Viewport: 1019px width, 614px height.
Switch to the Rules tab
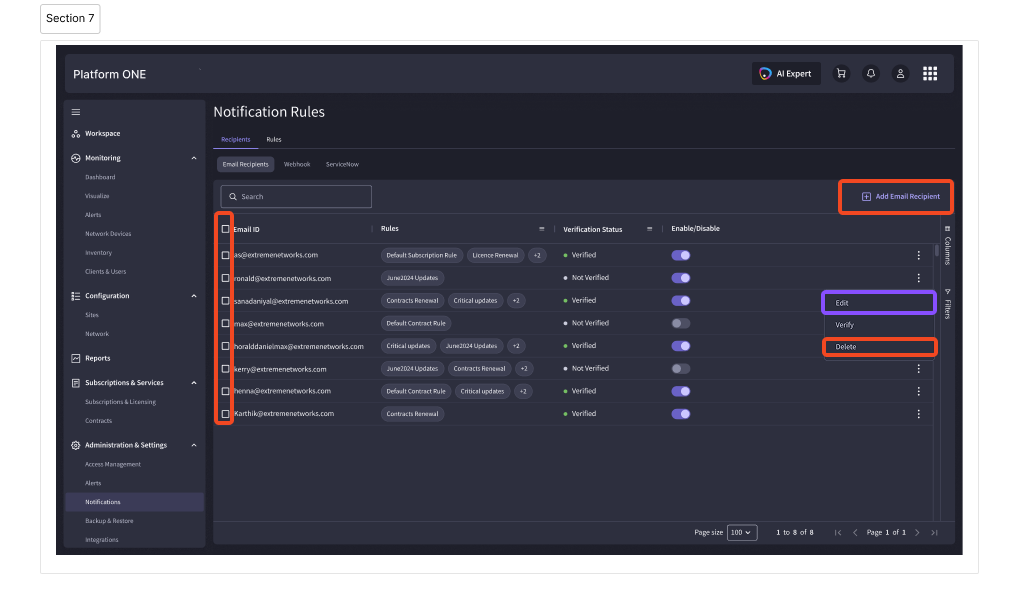(x=274, y=140)
